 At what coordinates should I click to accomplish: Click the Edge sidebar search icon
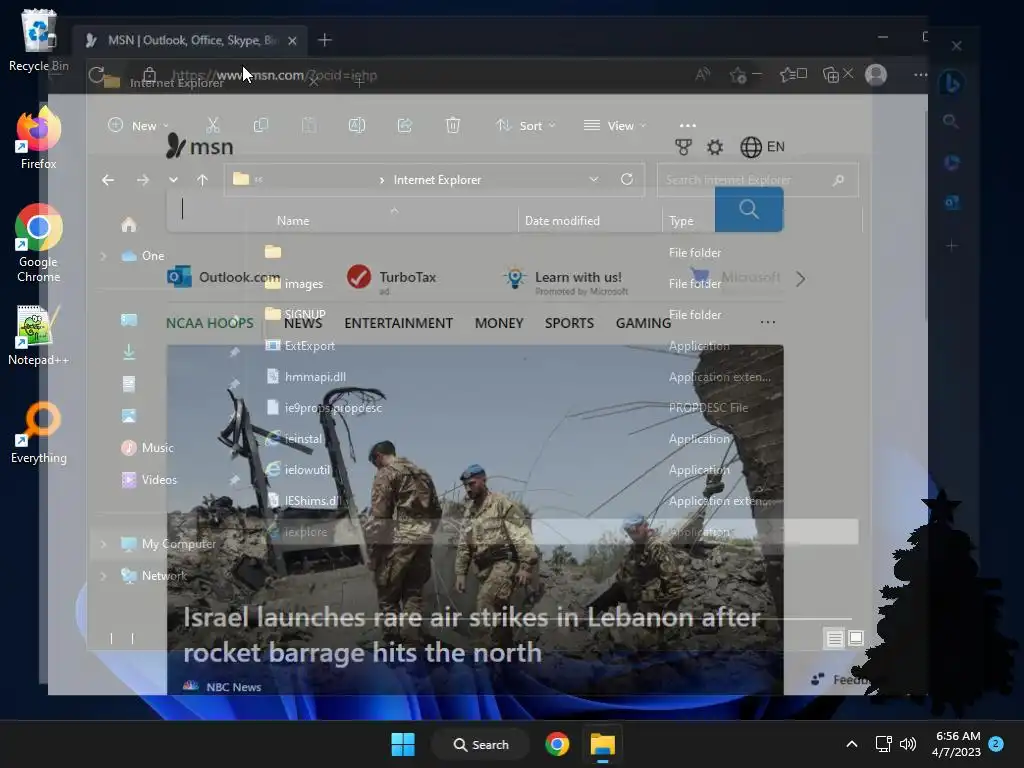pyautogui.click(x=951, y=121)
